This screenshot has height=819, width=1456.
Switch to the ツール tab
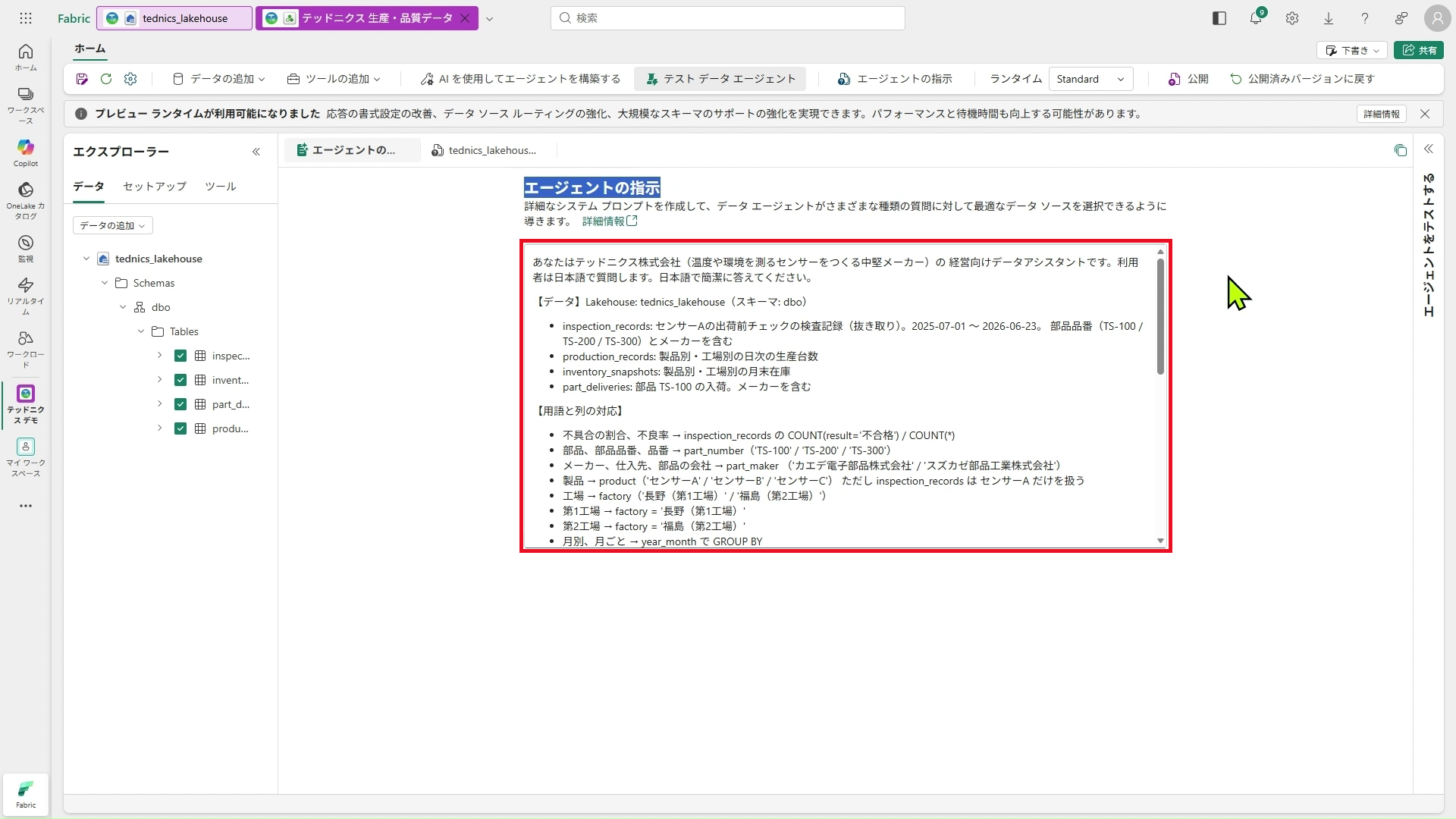point(221,187)
